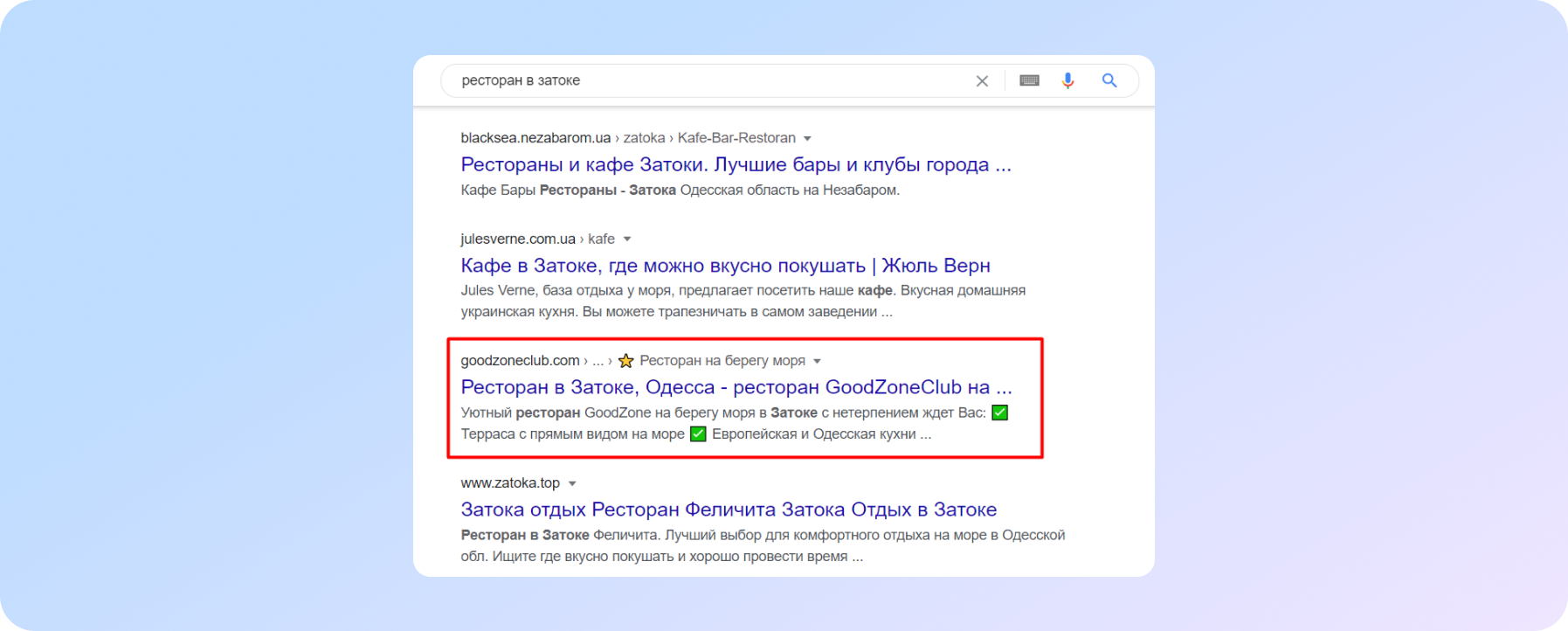This screenshot has height=631, width=1568.
Task: Click green checkmark before 'Европейская и Одесская кухни'
Action: 698,433
